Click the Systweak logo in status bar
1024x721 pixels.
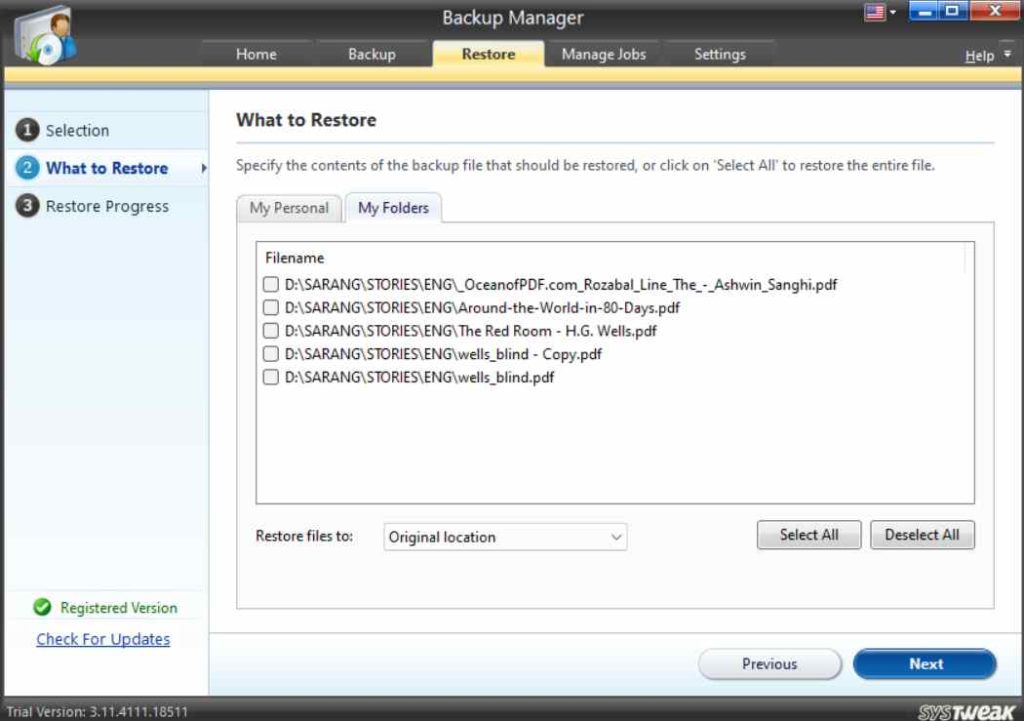pyautogui.click(x=967, y=711)
